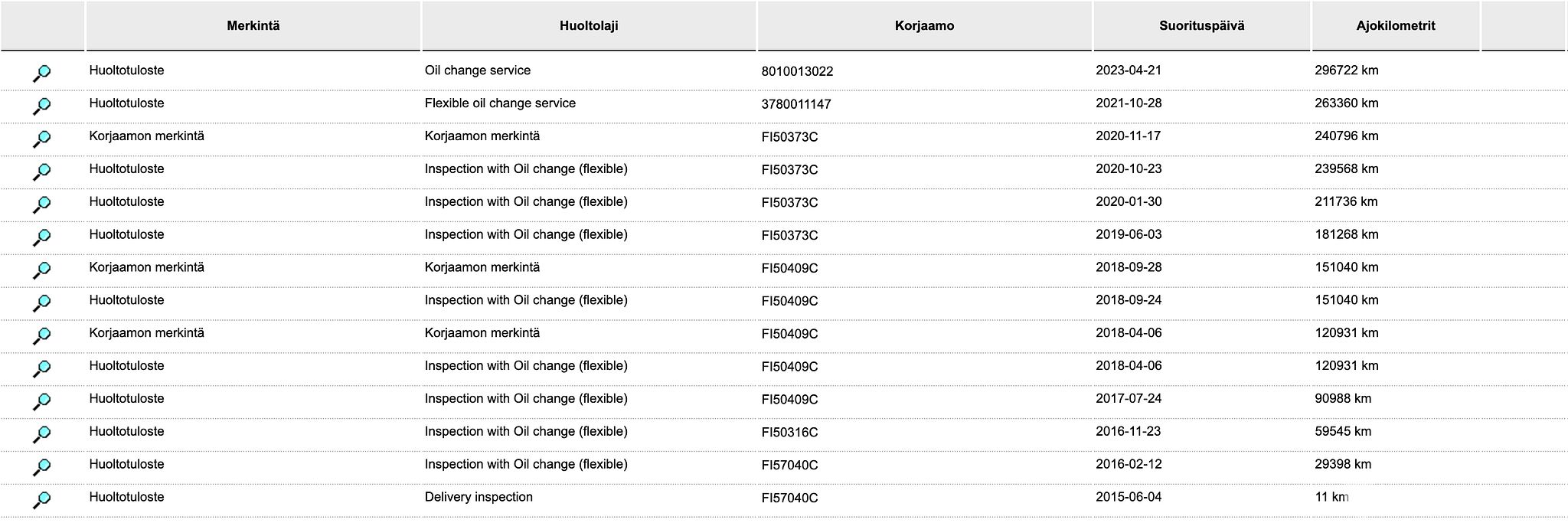1568x523 pixels.
Task: Select workshop code 8010013022 cell
Action: [797, 71]
